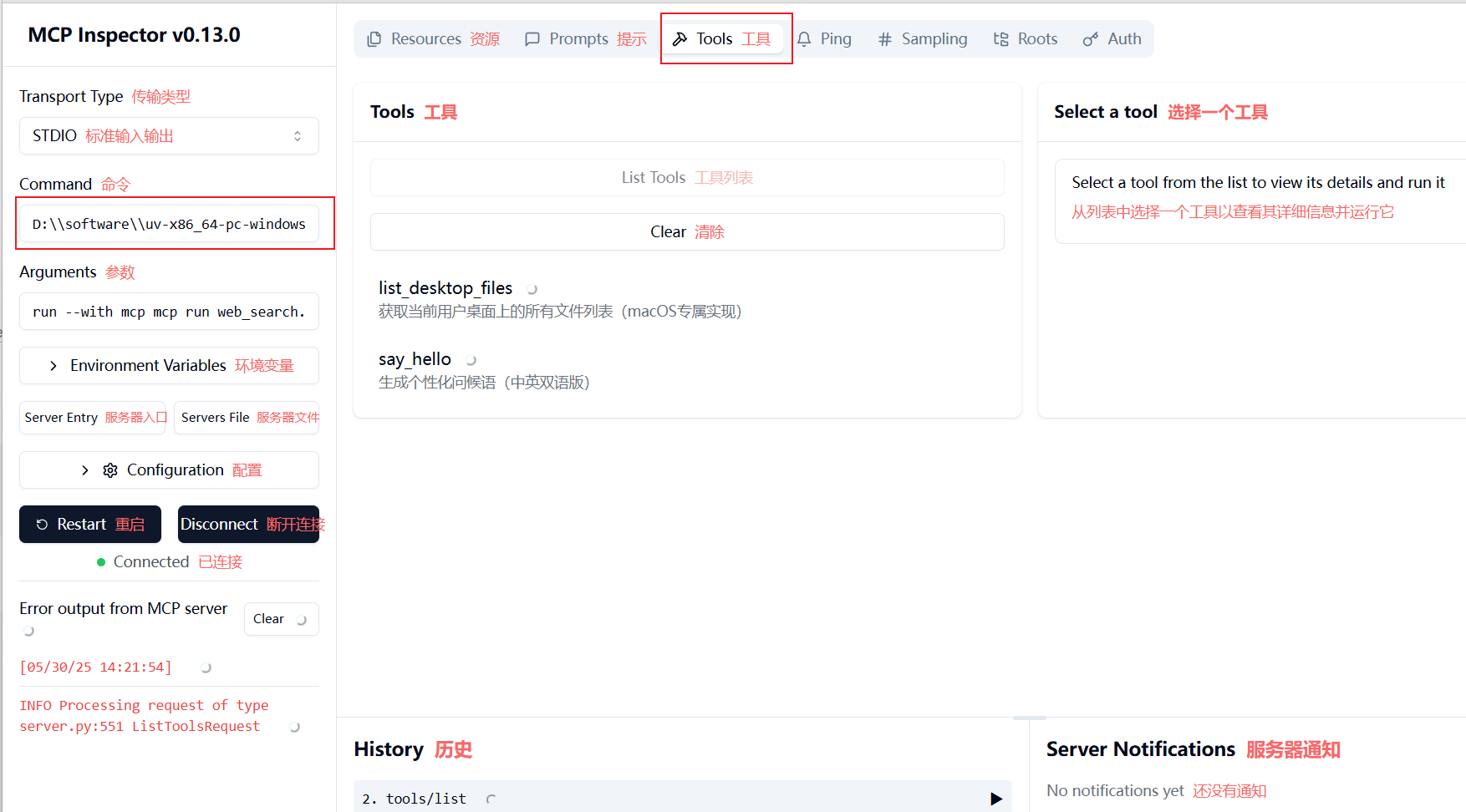Click the Arguments input field
The width and height of the screenshot is (1466, 812).
169,312
